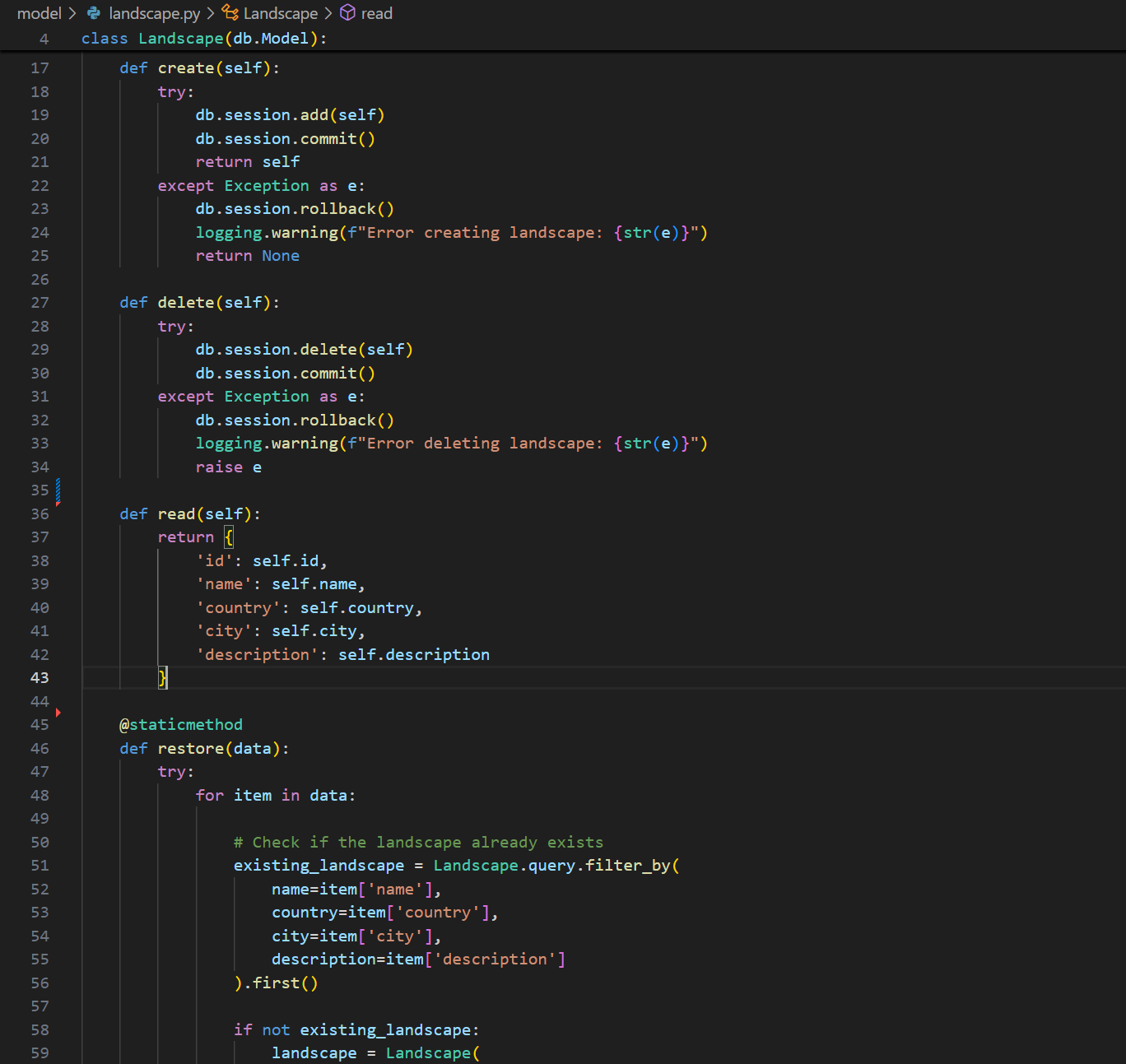Image resolution: width=1126 pixels, height=1064 pixels.
Task: Place cursor on 'def create(self):' line
Action: (199, 68)
